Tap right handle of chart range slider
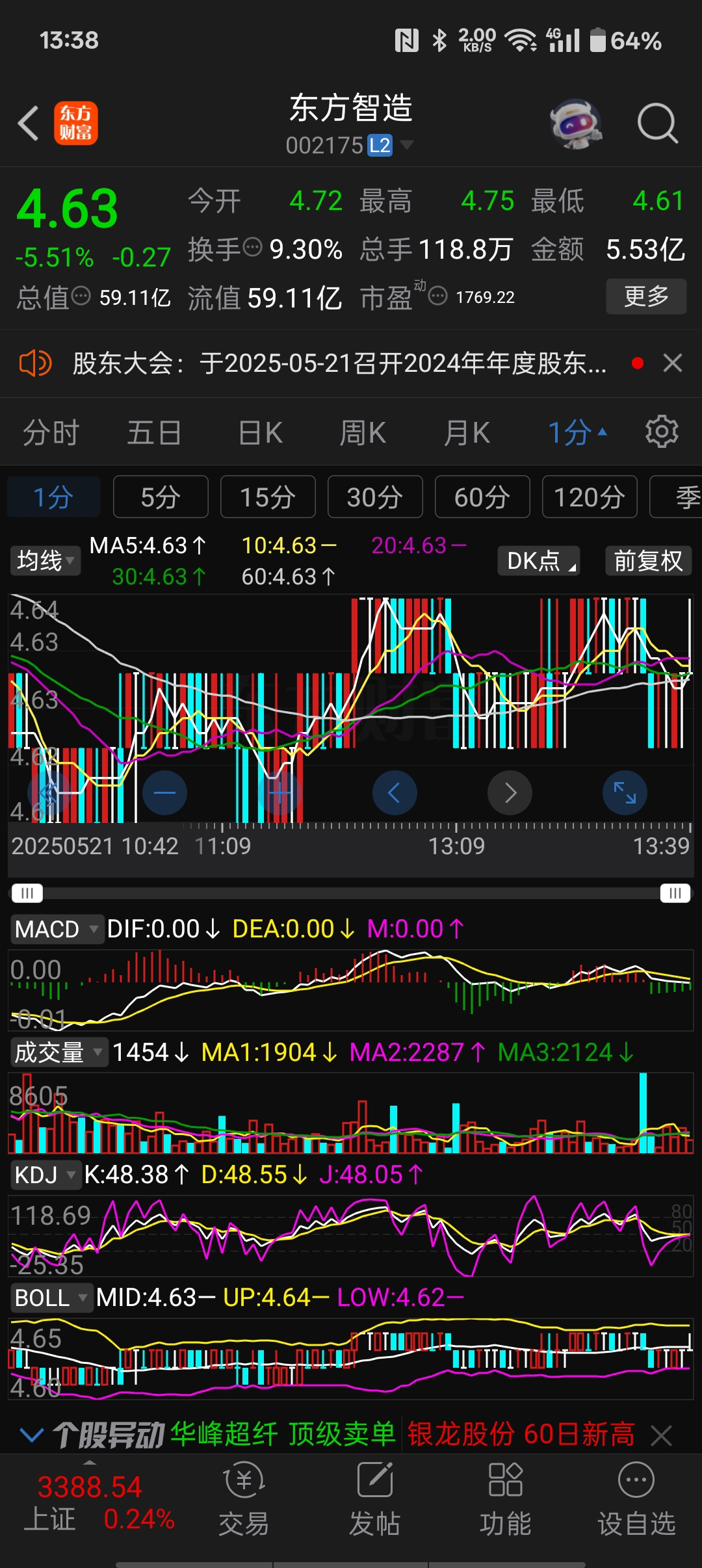The image size is (702, 1568). [675, 893]
